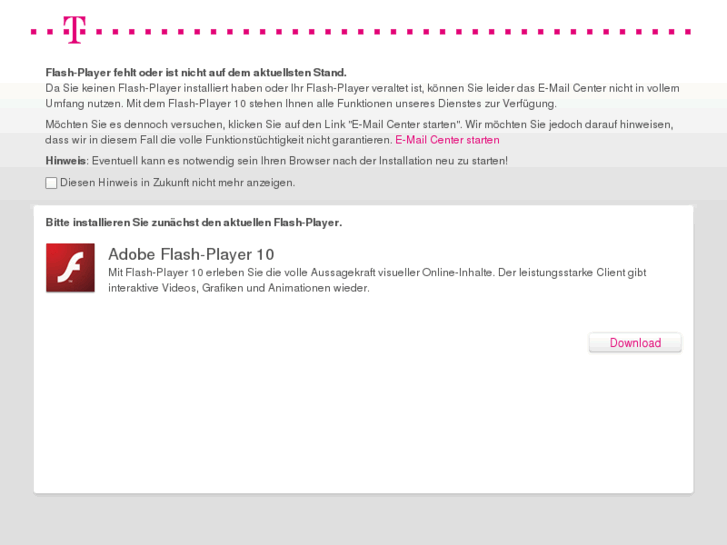Click the bold 'Hinweis' label
The height and width of the screenshot is (545, 727).
tap(65, 161)
